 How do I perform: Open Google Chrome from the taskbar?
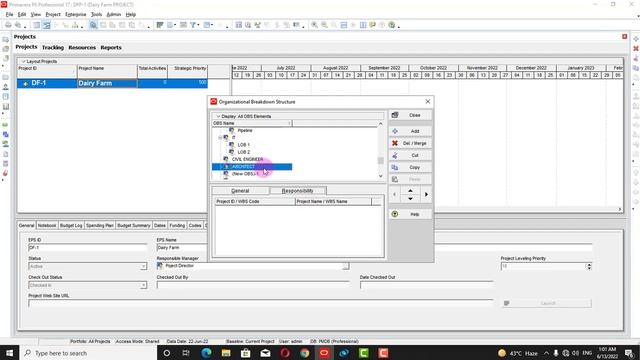pos(304,353)
